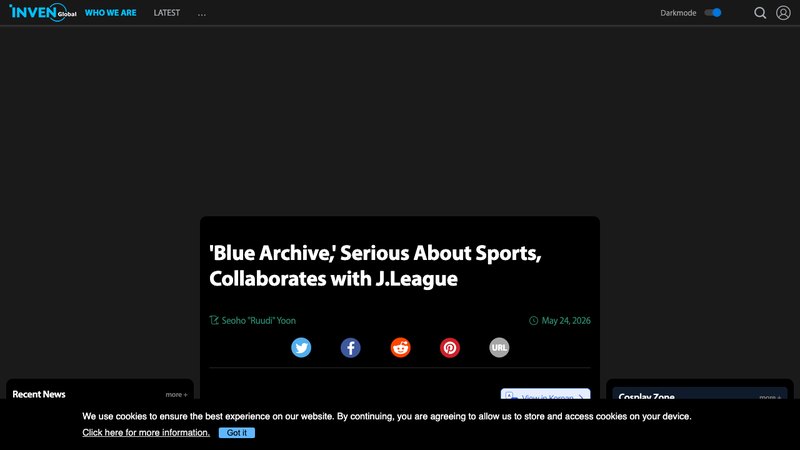
Task: Open the WHO WE ARE menu
Action: (x=111, y=13)
